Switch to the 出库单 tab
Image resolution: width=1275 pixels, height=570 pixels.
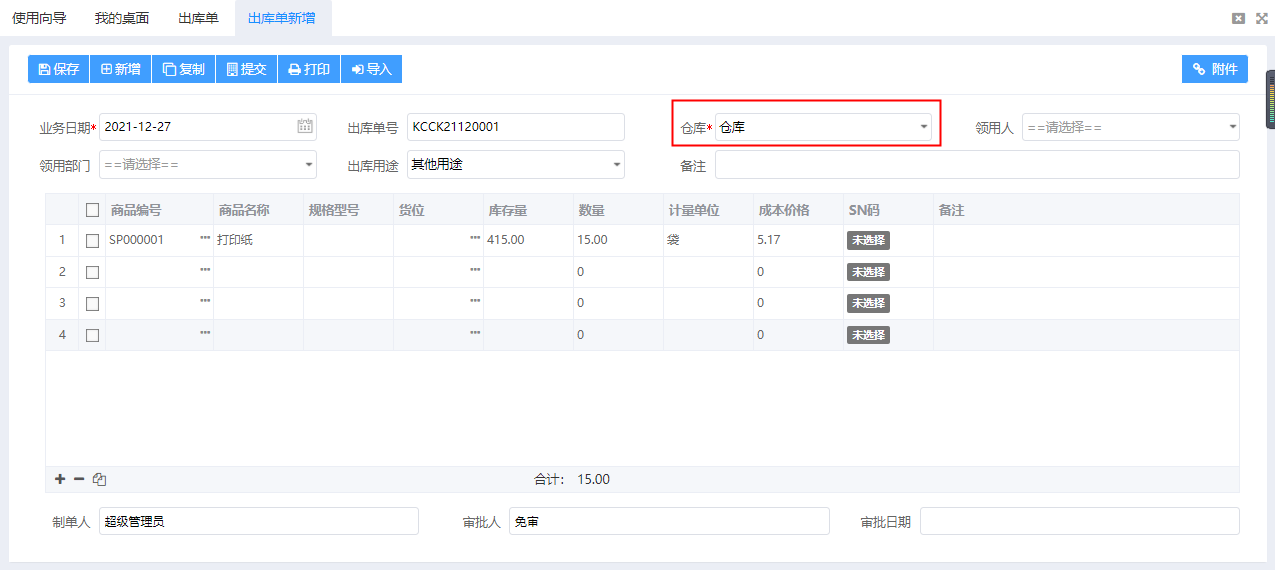198,18
